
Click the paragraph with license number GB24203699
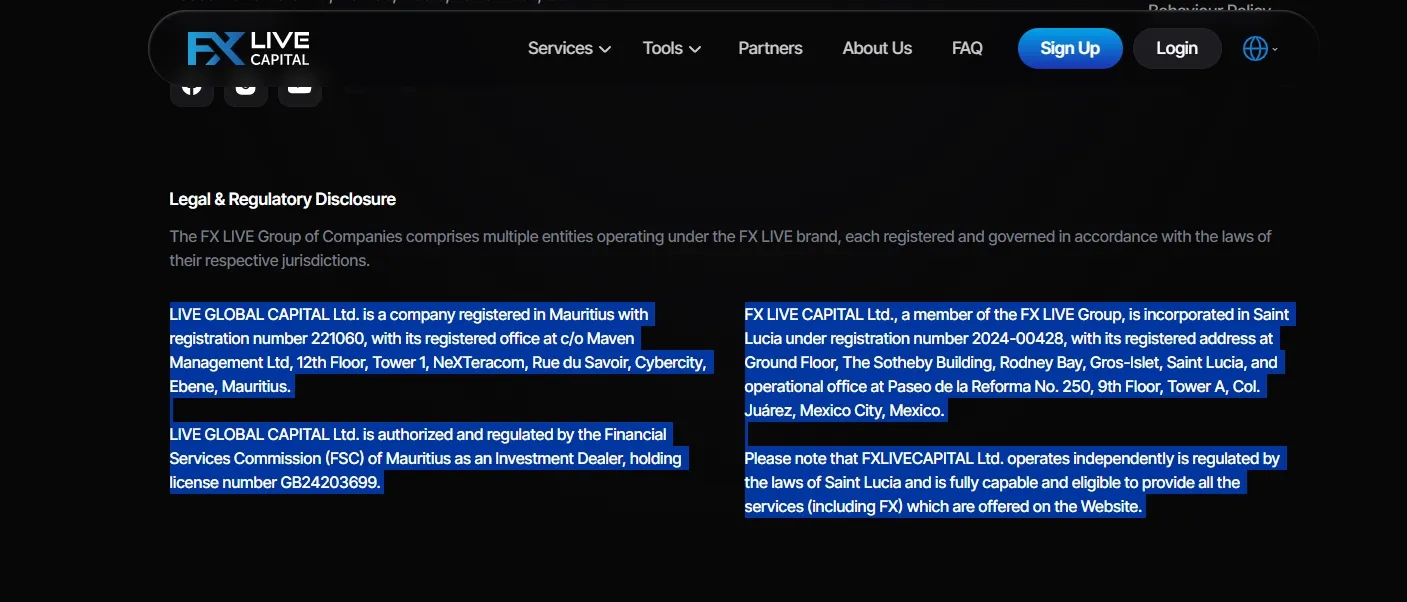[430, 458]
